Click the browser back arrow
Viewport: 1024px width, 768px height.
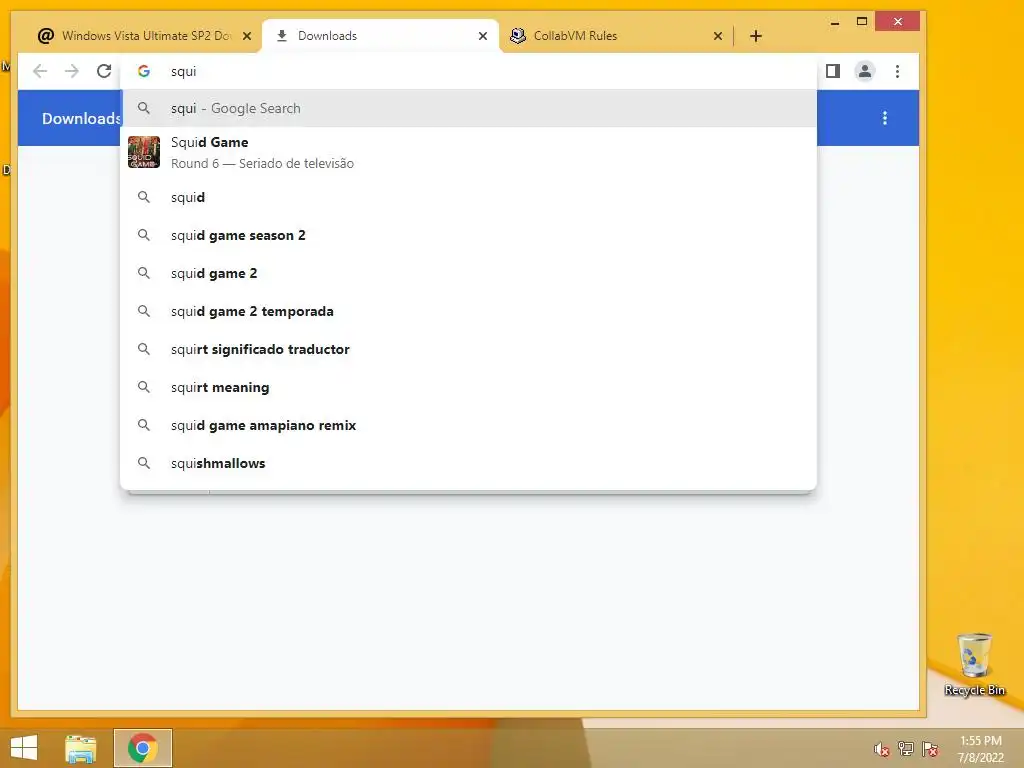click(40, 71)
